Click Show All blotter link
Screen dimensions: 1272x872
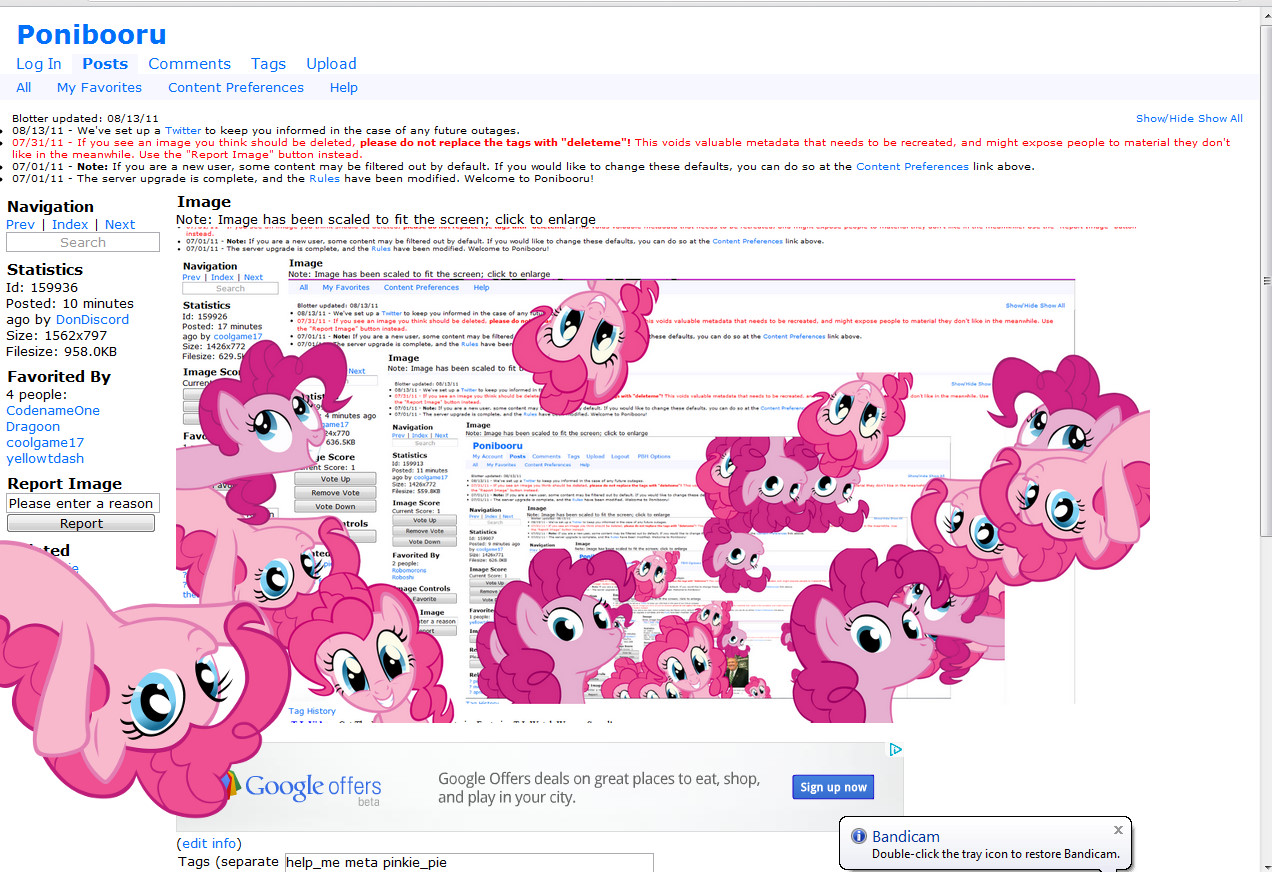[x=1220, y=118]
